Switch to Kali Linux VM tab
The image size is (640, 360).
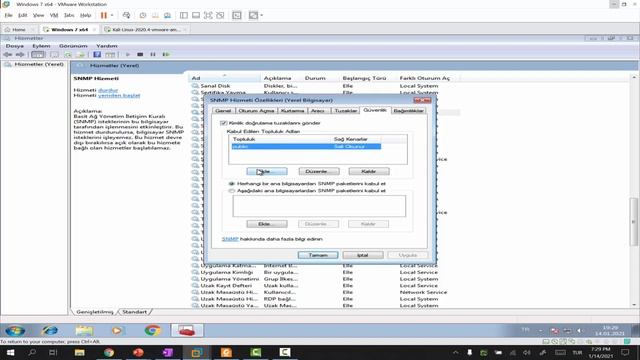coord(146,30)
